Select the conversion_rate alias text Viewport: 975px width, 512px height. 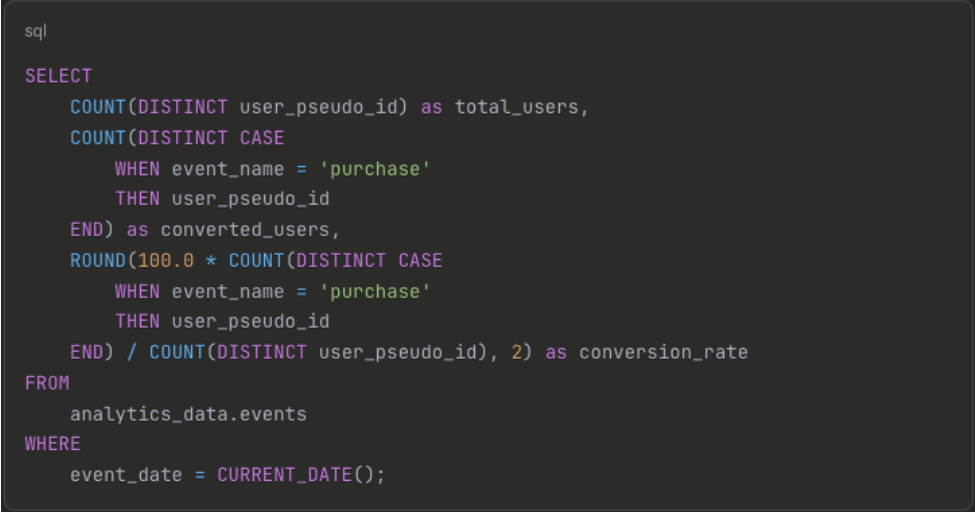coord(662,352)
